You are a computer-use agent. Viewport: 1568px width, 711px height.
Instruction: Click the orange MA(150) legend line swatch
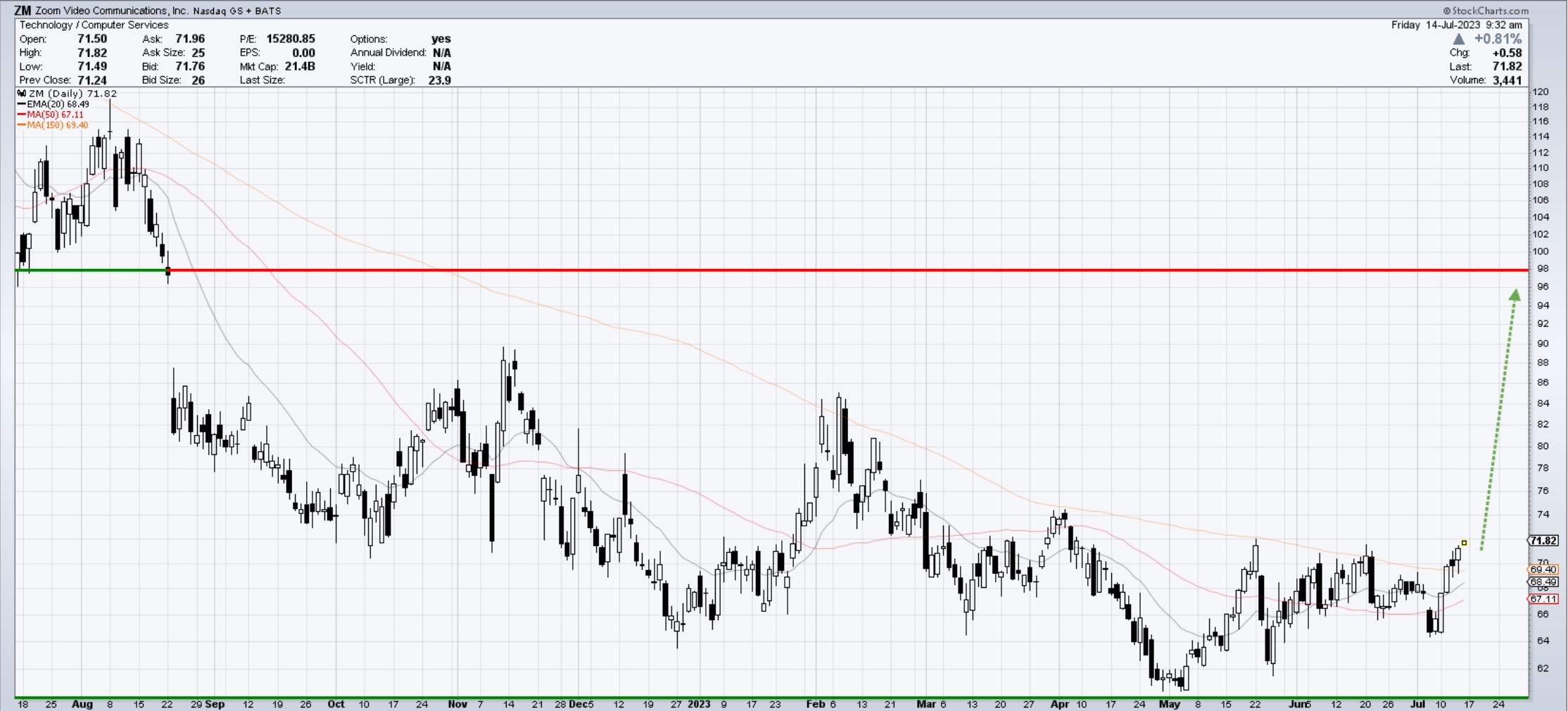(x=22, y=125)
